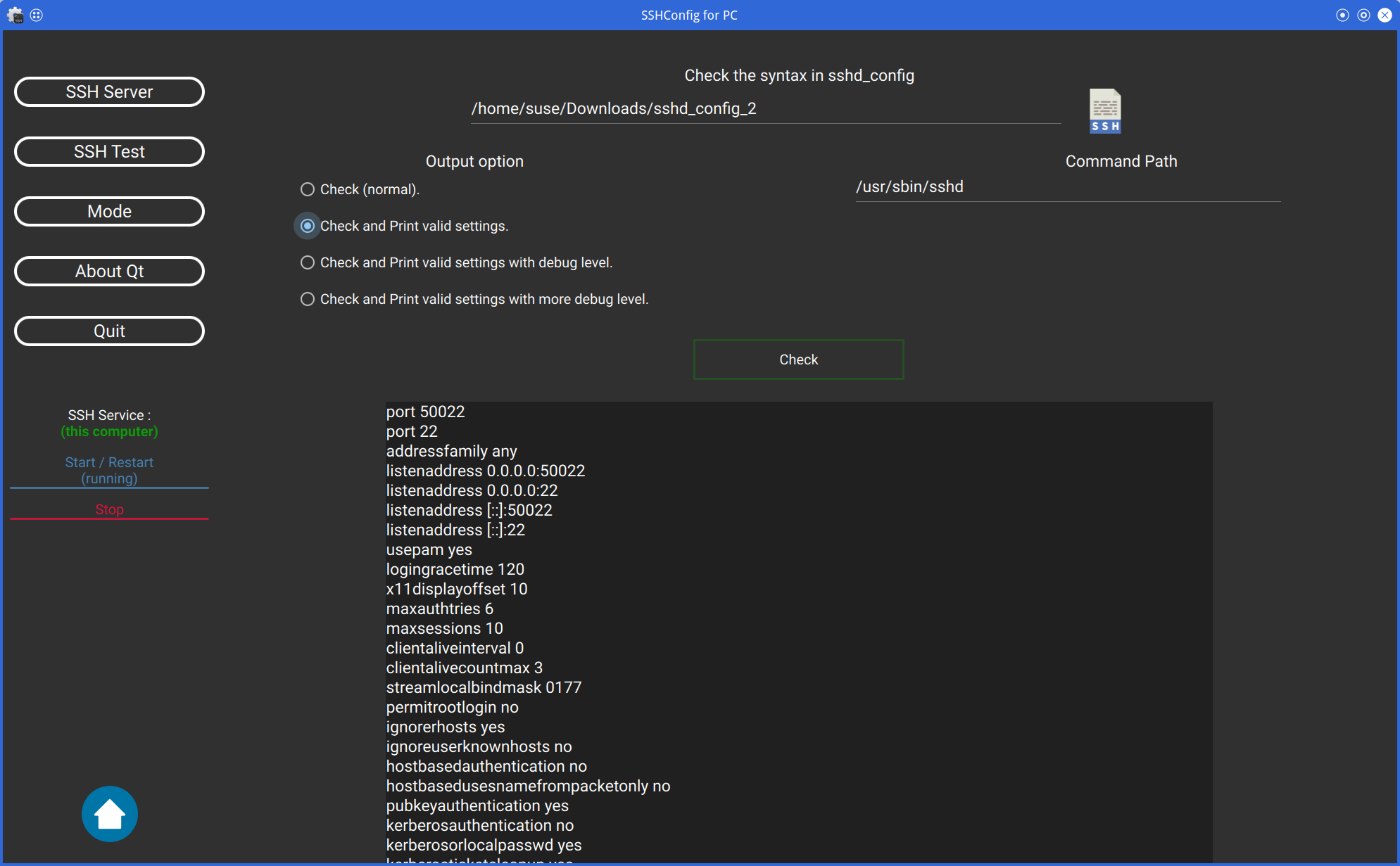Click the red Stop service link
This screenshot has width=1400, height=866.
tap(109, 509)
